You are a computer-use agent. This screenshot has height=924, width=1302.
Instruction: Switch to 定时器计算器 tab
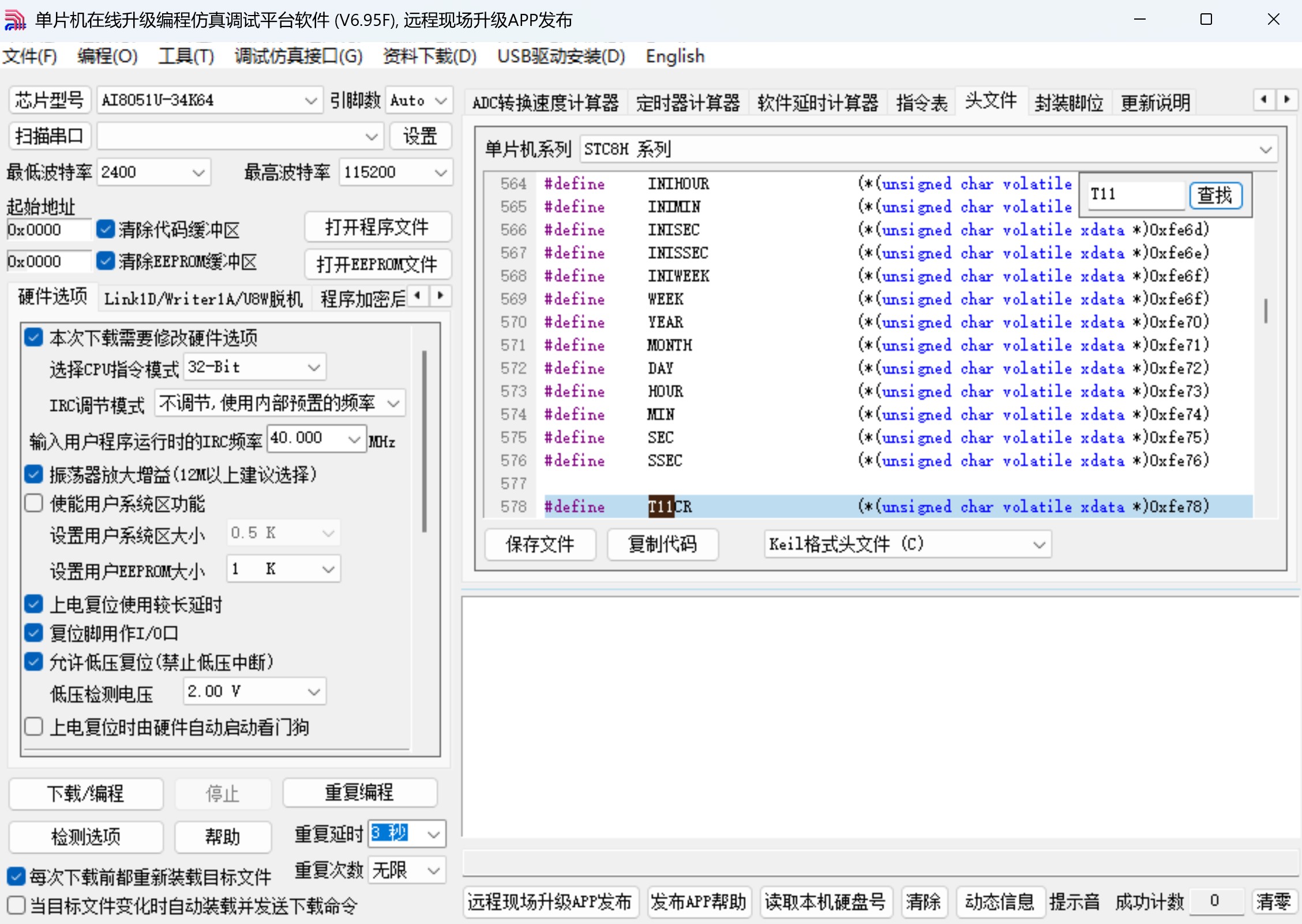pyautogui.click(x=688, y=103)
